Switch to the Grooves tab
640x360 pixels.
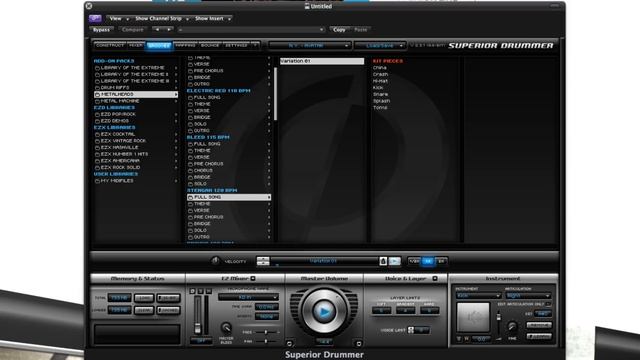pyautogui.click(x=159, y=45)
